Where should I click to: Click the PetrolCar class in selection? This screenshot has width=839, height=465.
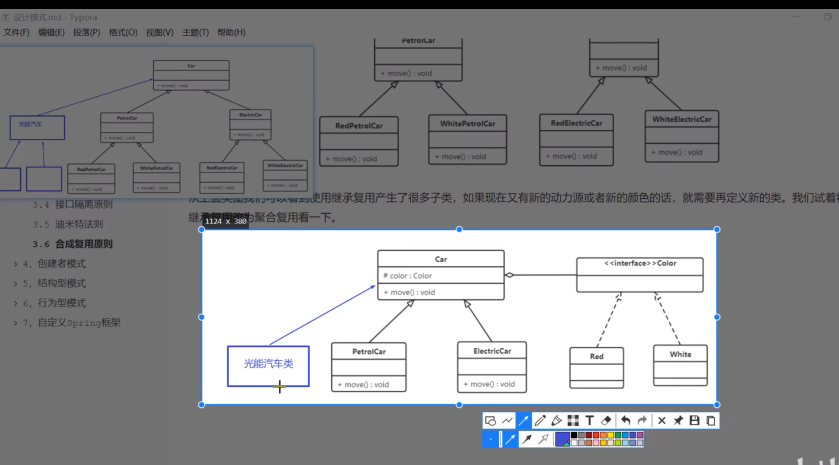369,367
